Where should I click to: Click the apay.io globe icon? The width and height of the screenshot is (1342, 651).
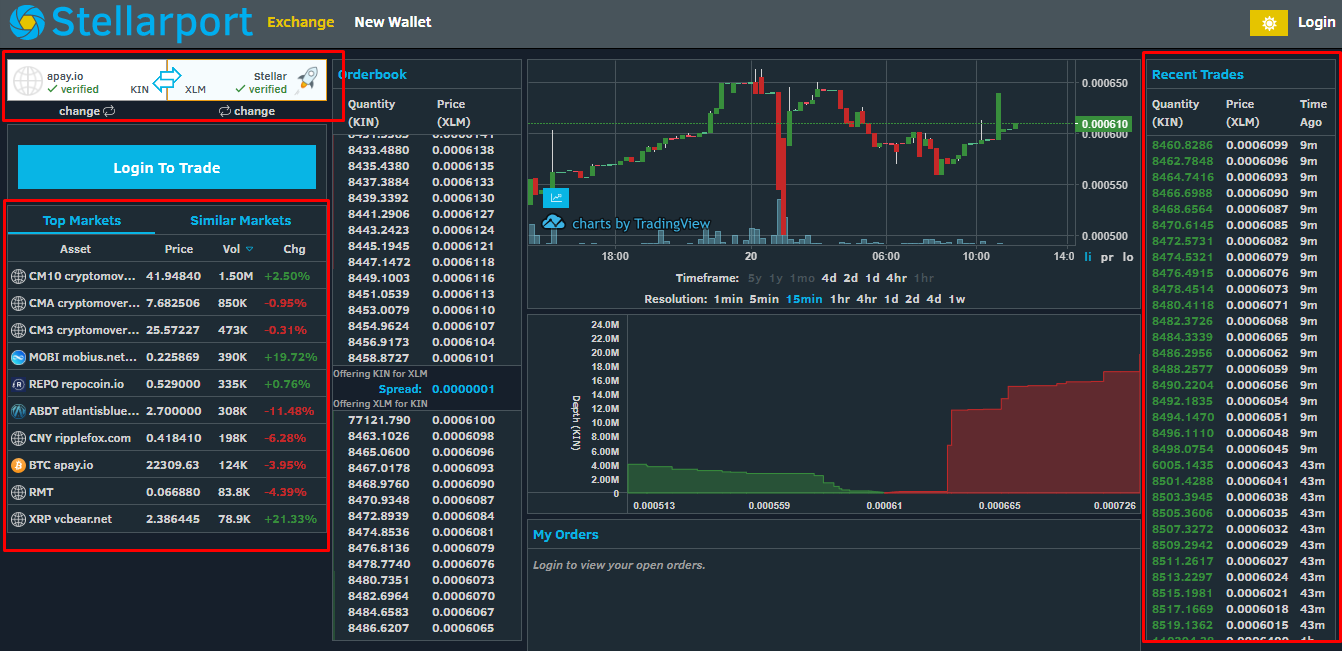[28, 81]
